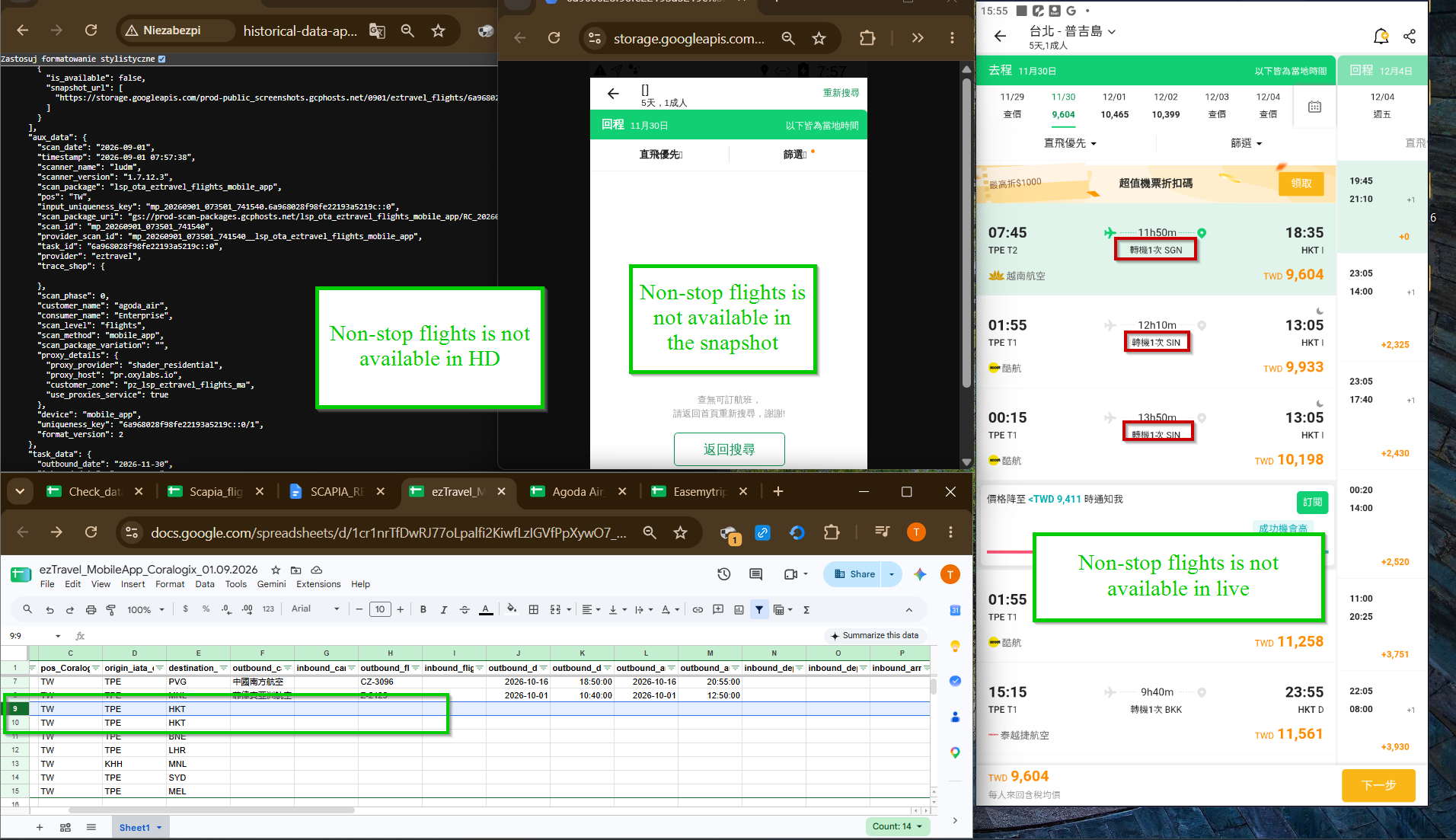Toggle strikethrough formatting
Screen dimensions: 1456x840
[465, 609]
